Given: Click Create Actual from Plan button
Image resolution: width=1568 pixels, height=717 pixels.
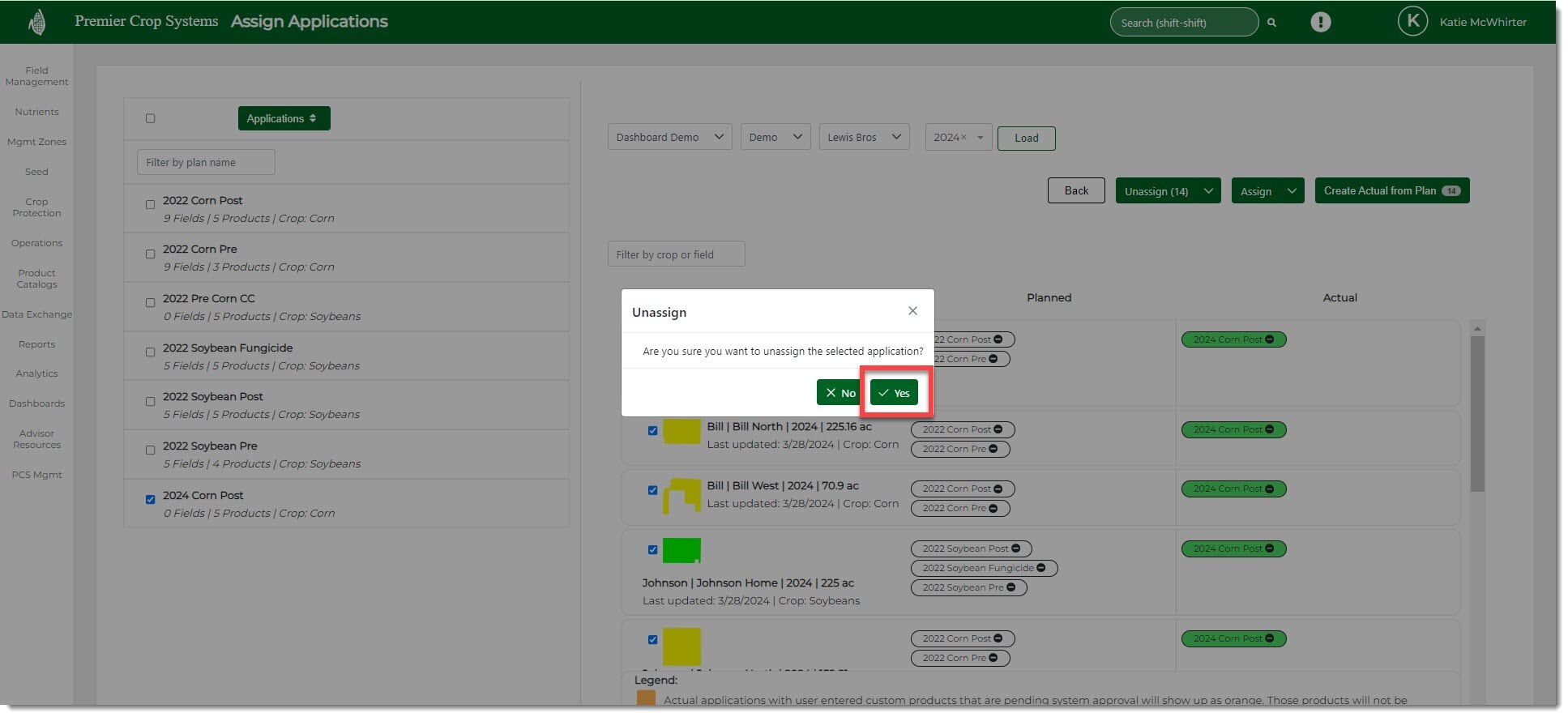Looking at the screenshot, I should (1391, 191).
